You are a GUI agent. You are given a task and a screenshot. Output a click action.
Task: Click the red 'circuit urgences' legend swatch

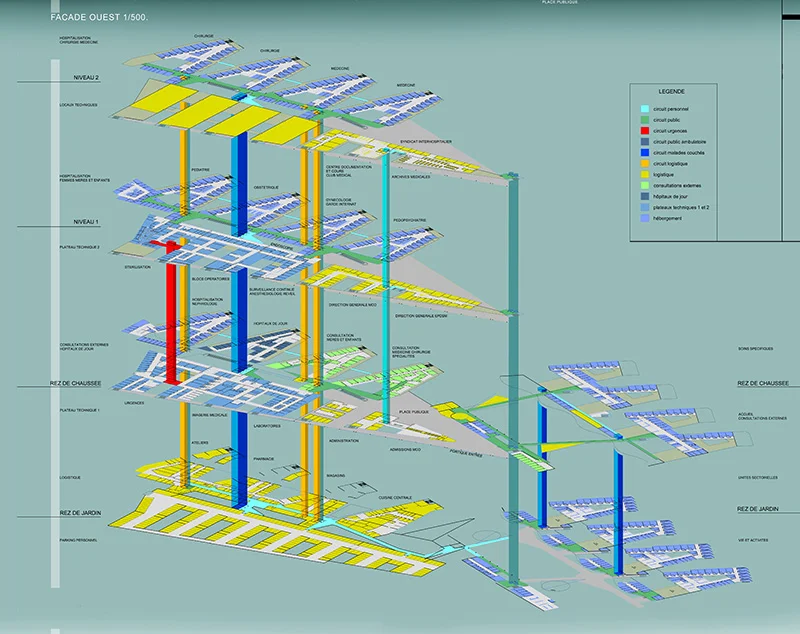645,131
